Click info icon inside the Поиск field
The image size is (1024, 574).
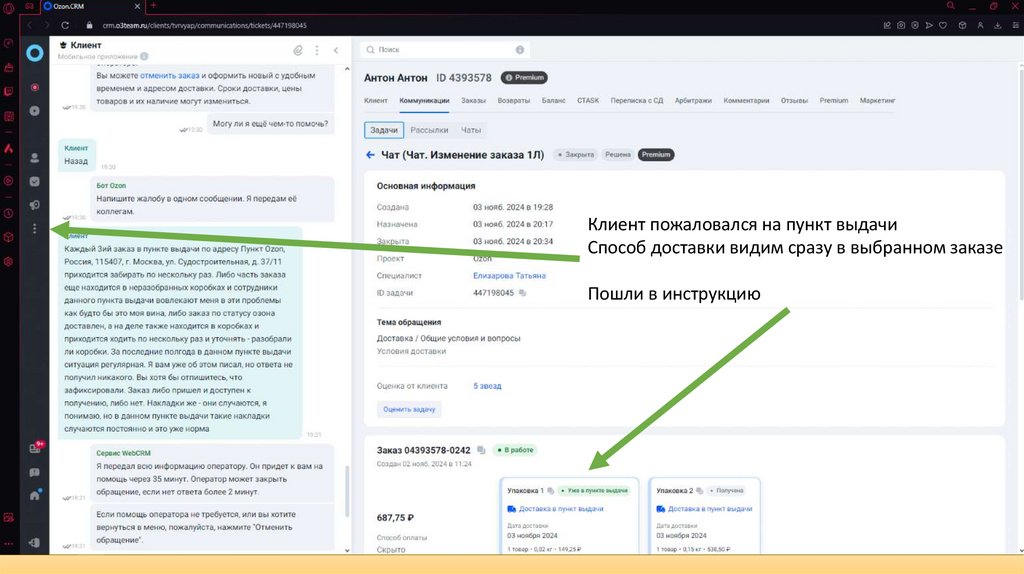tap(520, 50)
